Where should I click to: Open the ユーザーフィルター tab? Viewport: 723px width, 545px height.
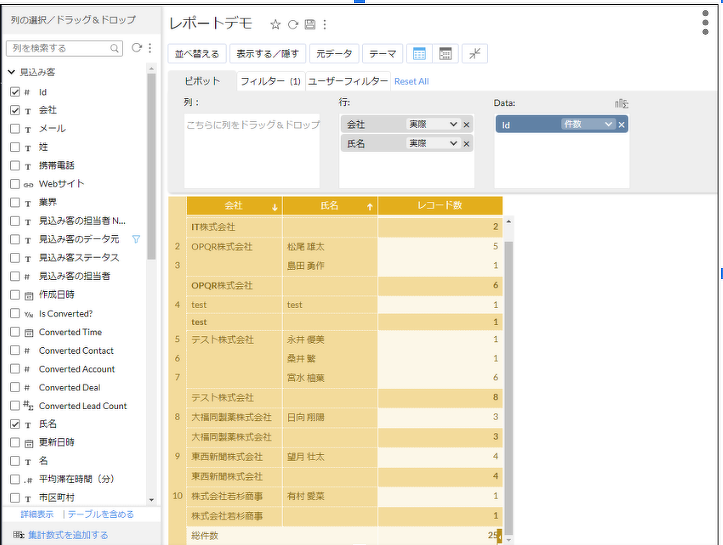click(347, 81)
